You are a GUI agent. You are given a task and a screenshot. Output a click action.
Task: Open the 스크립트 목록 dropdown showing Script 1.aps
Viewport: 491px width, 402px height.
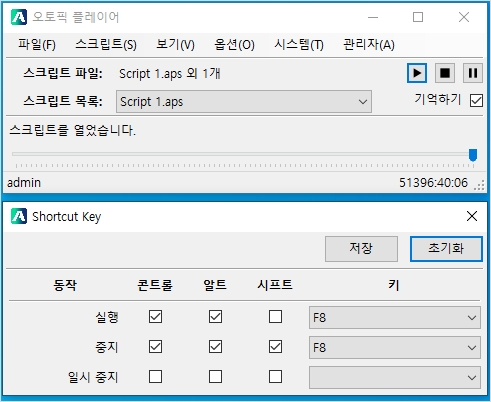click(x=244, y=101)
